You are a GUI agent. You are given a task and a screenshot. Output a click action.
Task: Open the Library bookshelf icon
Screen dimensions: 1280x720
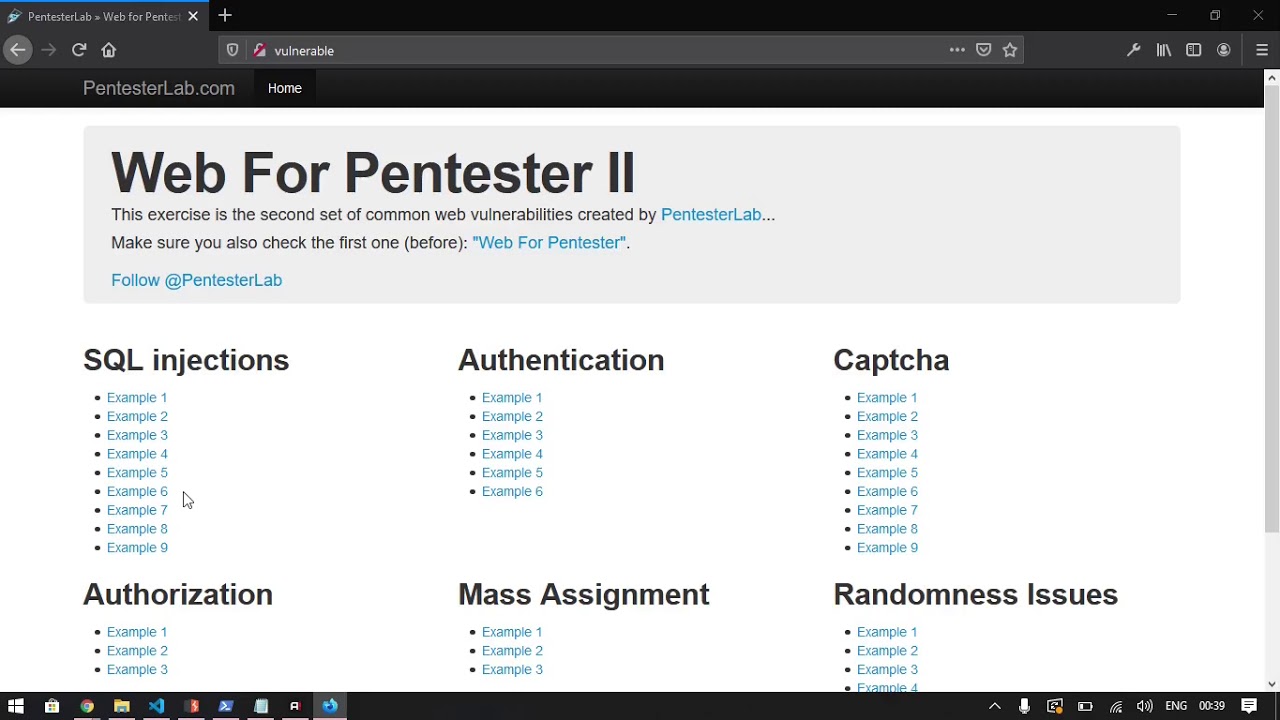pyautogui.click(x=1164, y=50)
